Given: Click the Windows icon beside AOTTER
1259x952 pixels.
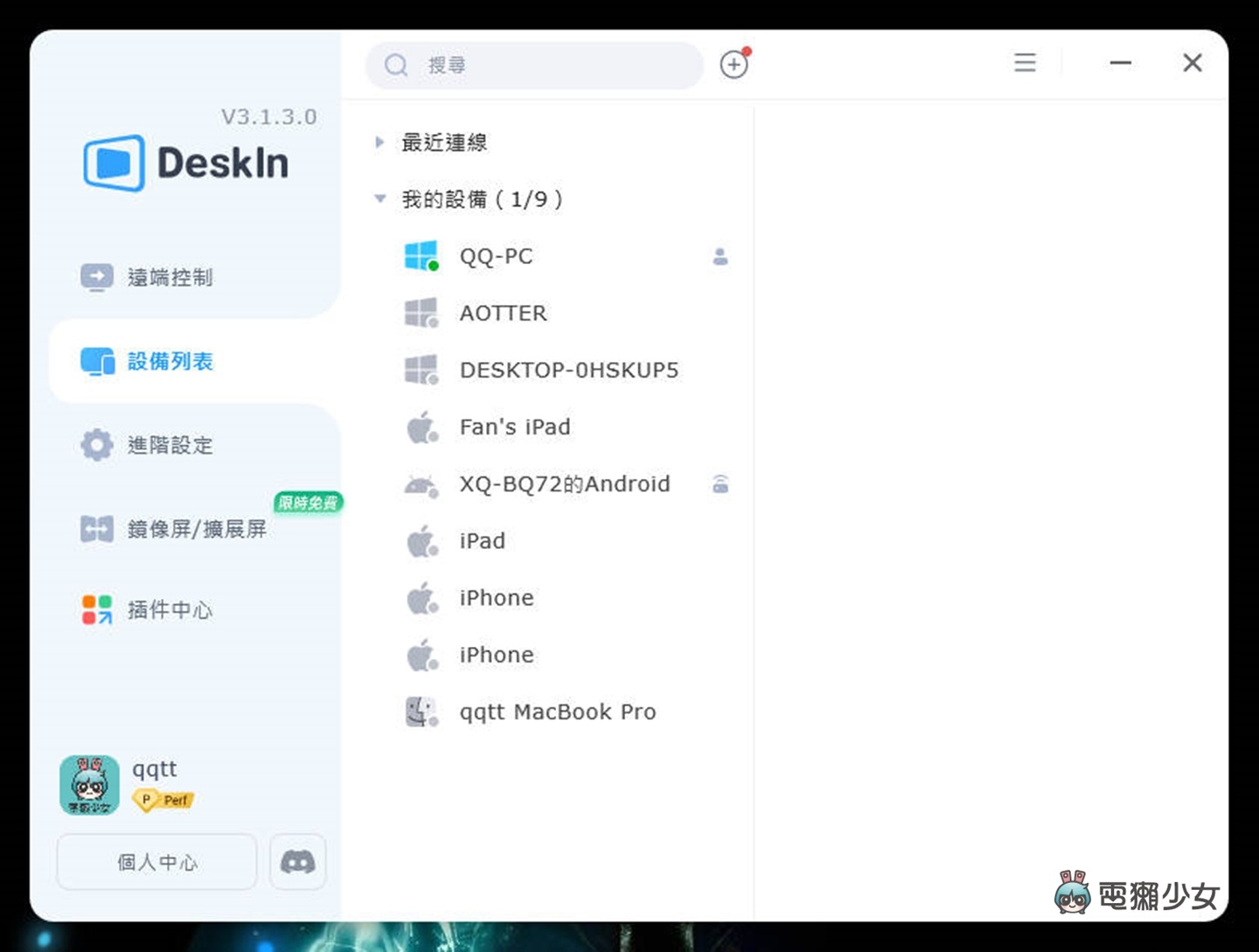Looking at the screenshot, I should point(421,313).
